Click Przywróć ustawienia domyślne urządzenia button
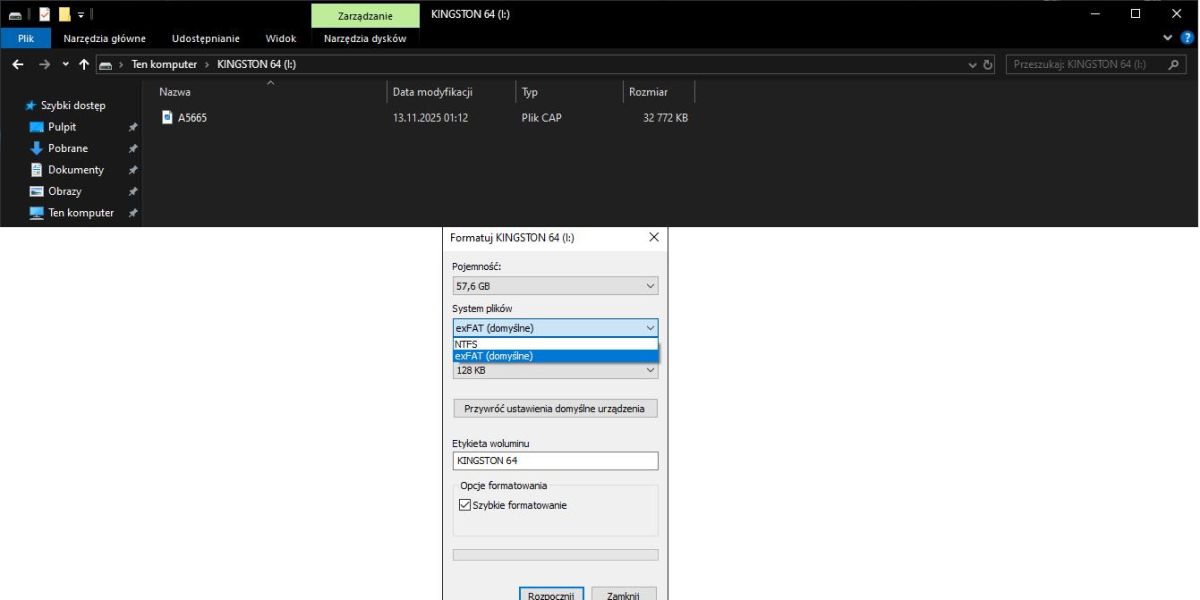The width and height of the screenshot is (1200, 600). [x=555, y=408]
